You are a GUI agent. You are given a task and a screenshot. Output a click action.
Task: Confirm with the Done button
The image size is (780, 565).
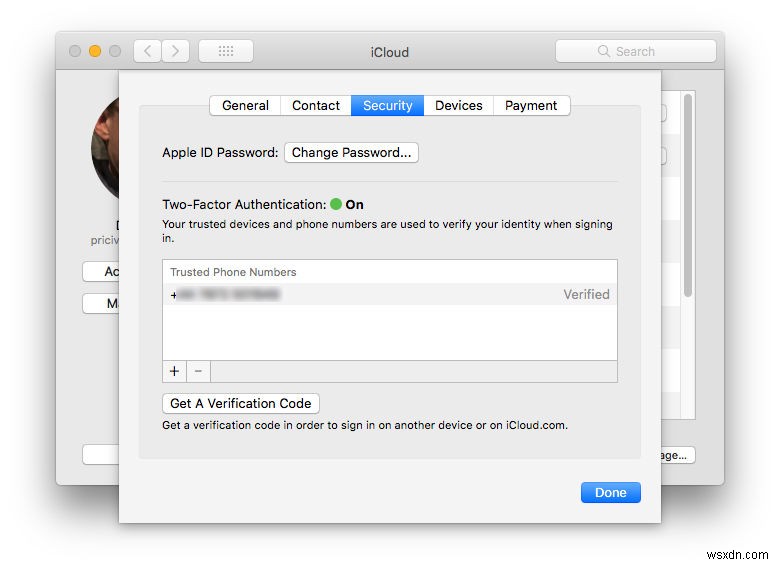tap(610, 492)
